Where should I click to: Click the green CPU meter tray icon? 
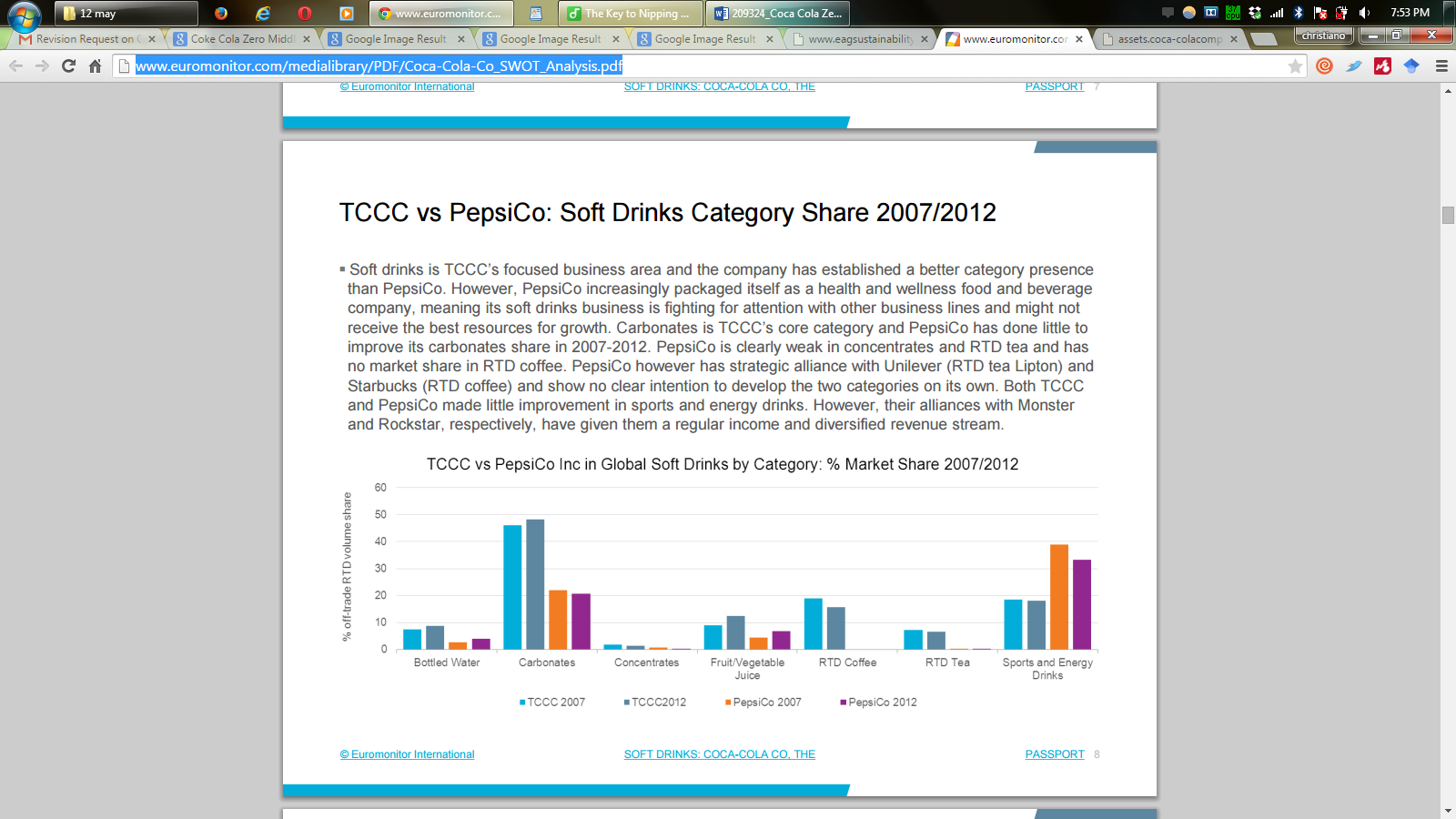(1233, 13)
